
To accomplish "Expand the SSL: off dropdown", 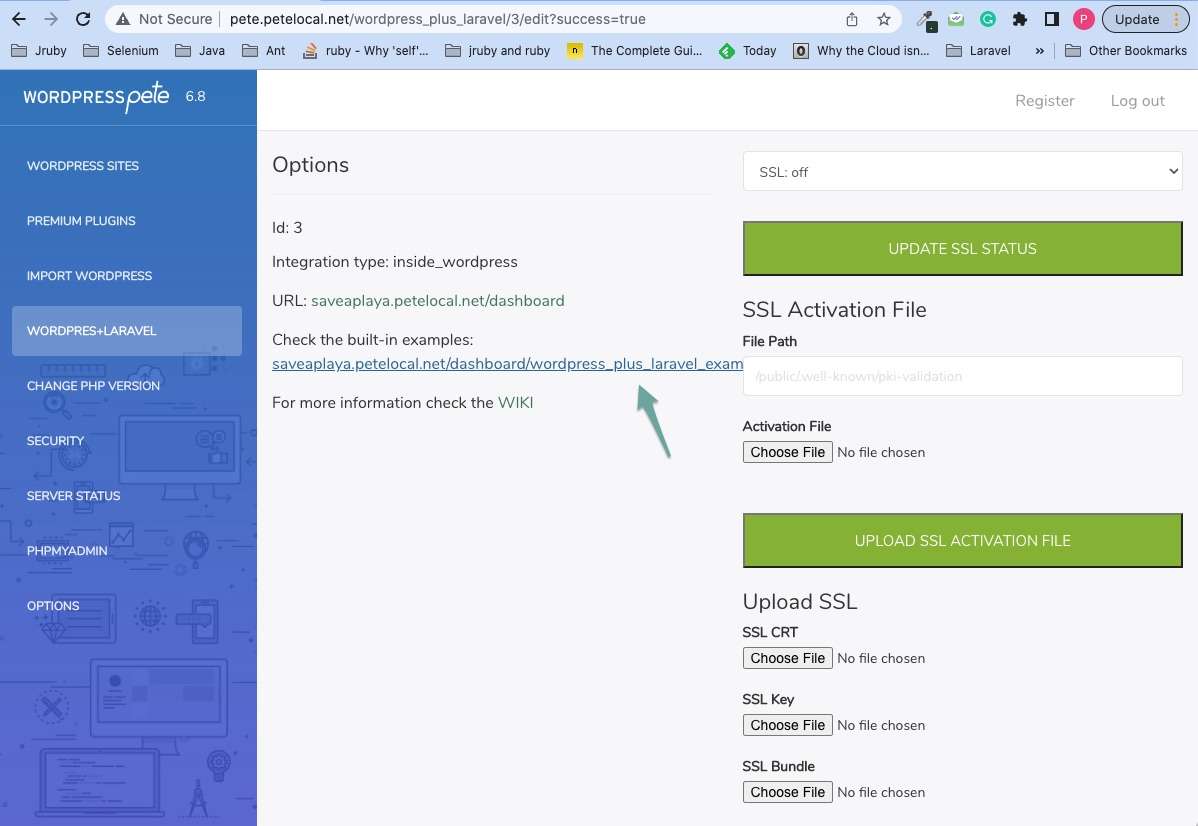I will [962, 172].
